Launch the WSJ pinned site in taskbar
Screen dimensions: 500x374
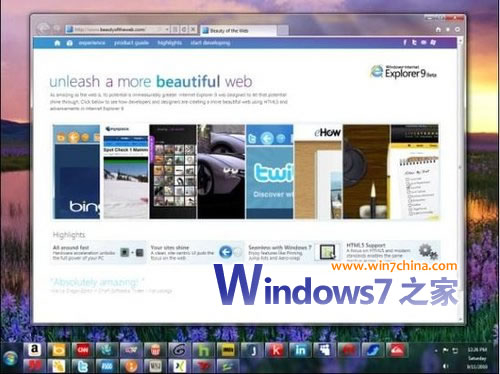coord(155,366)
